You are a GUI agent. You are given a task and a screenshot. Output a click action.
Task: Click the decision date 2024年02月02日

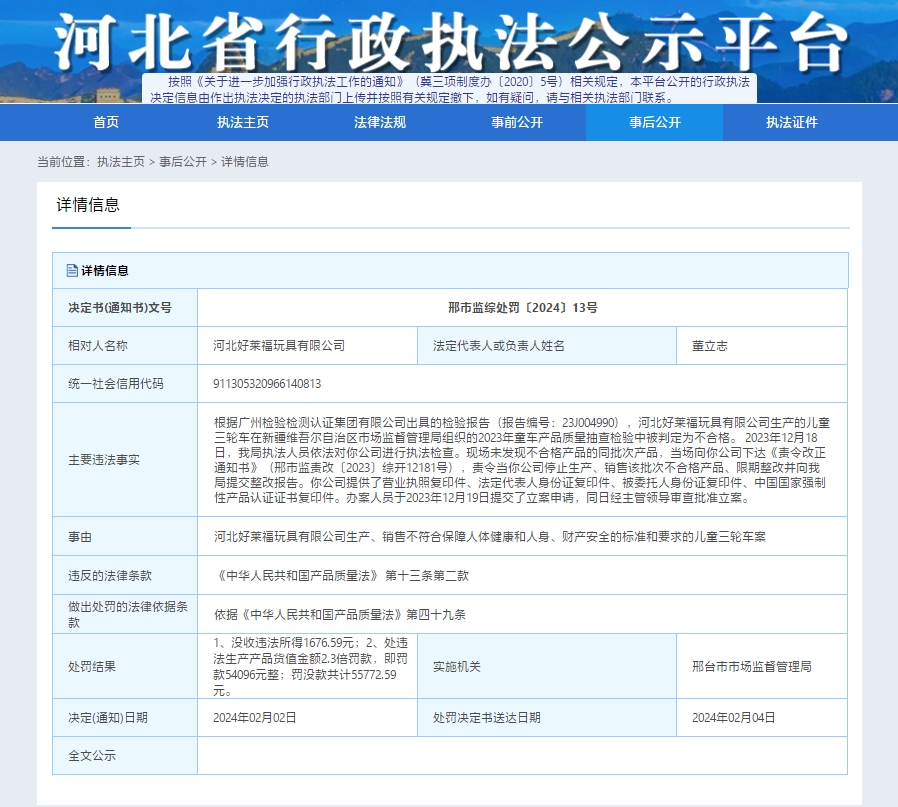[255, 718]
